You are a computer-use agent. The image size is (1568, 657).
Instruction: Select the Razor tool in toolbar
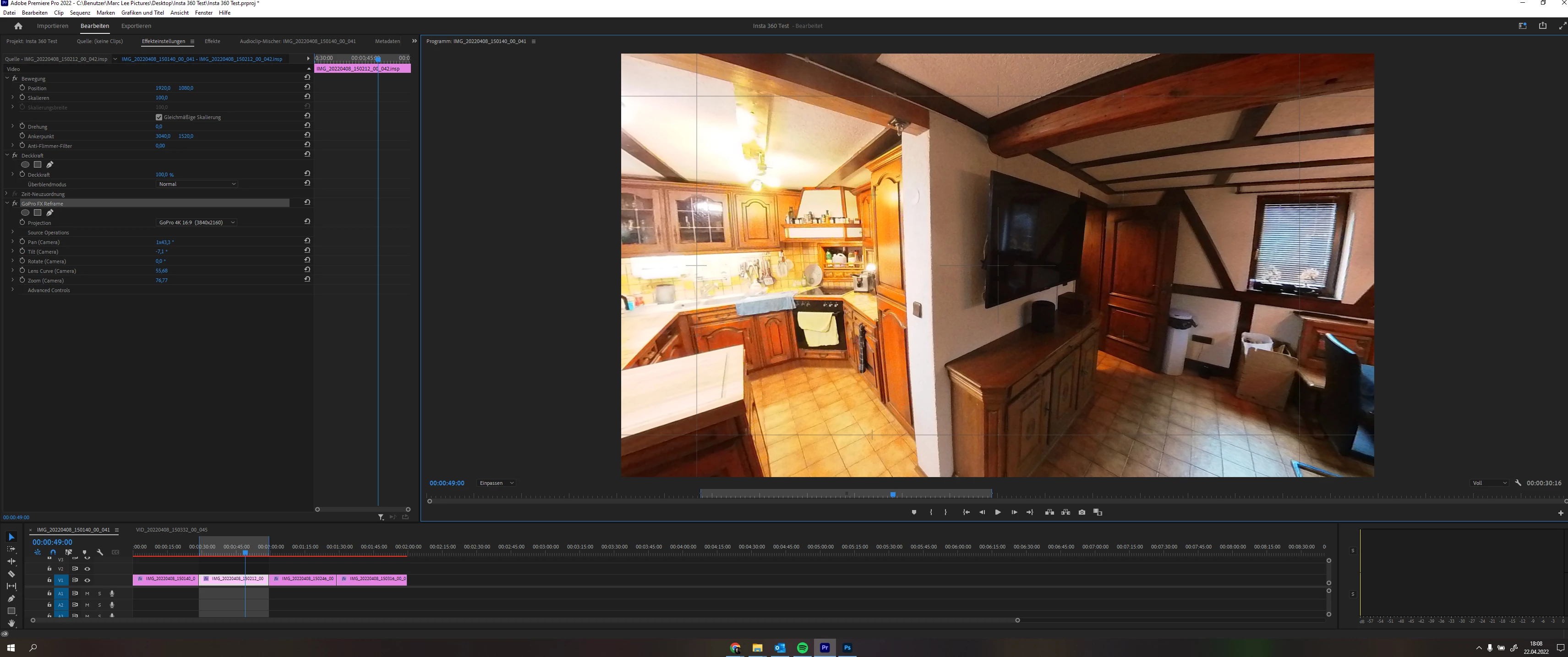(11, 574)
